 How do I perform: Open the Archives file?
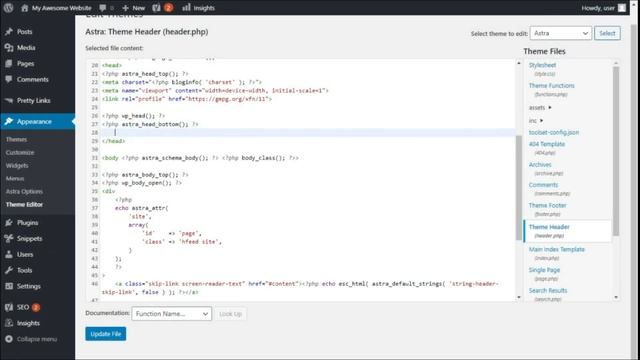click(x=540, y=164)
